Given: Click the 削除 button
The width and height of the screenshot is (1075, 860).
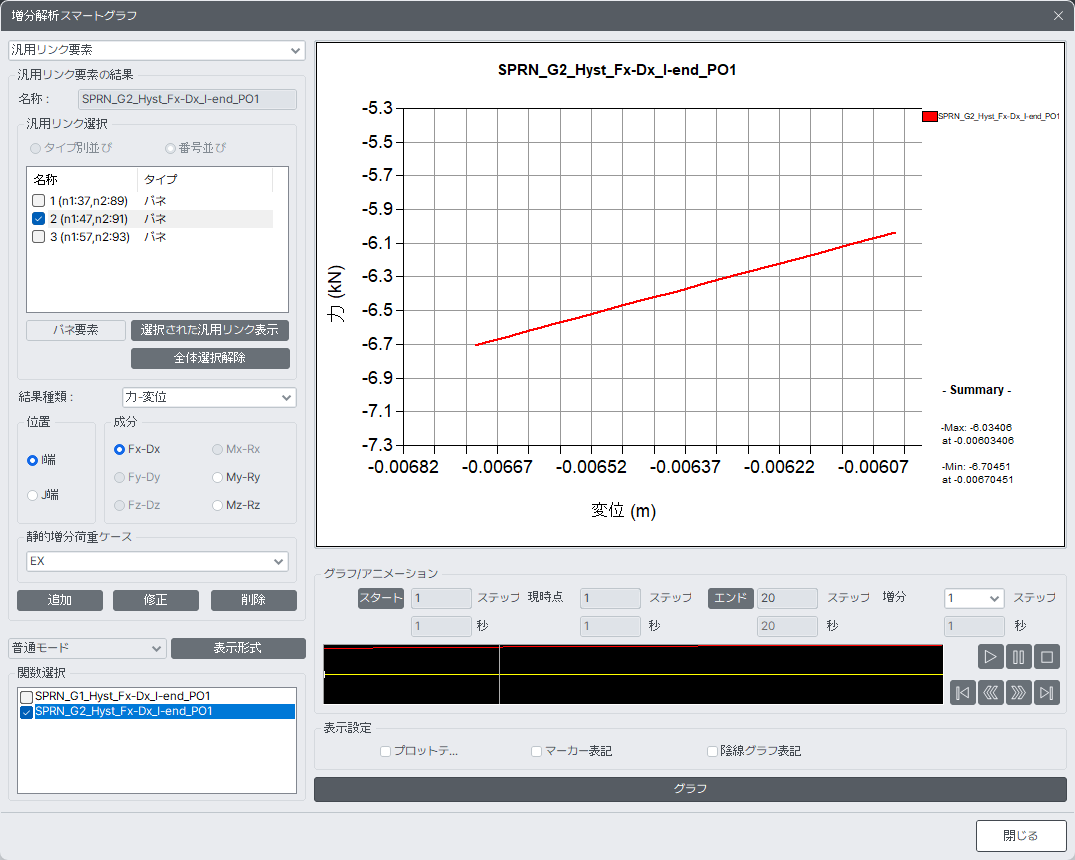Looking at the screenshot, I should coord(254,600).
